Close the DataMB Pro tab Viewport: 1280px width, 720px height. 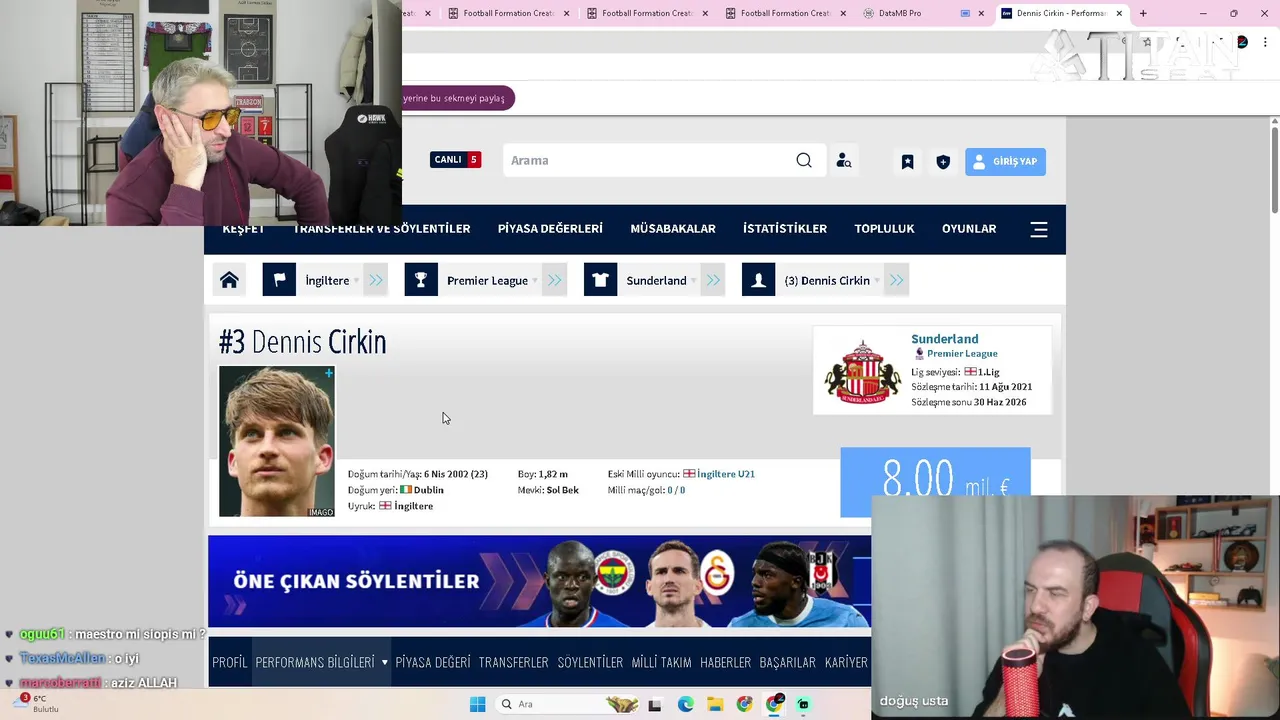[x=980, y=13]
